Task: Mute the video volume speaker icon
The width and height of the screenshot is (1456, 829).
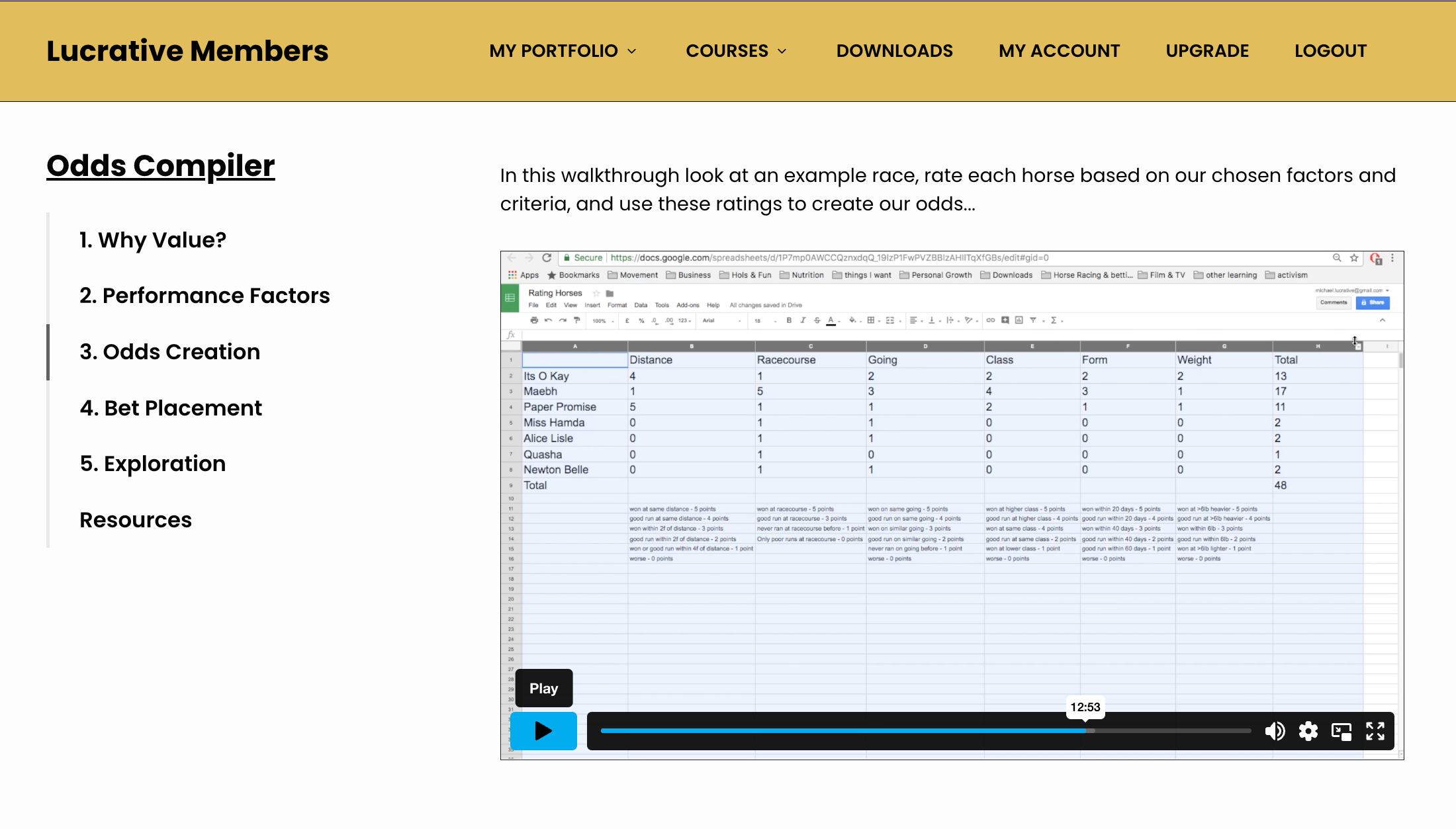Action: [x=1275, y=731]
